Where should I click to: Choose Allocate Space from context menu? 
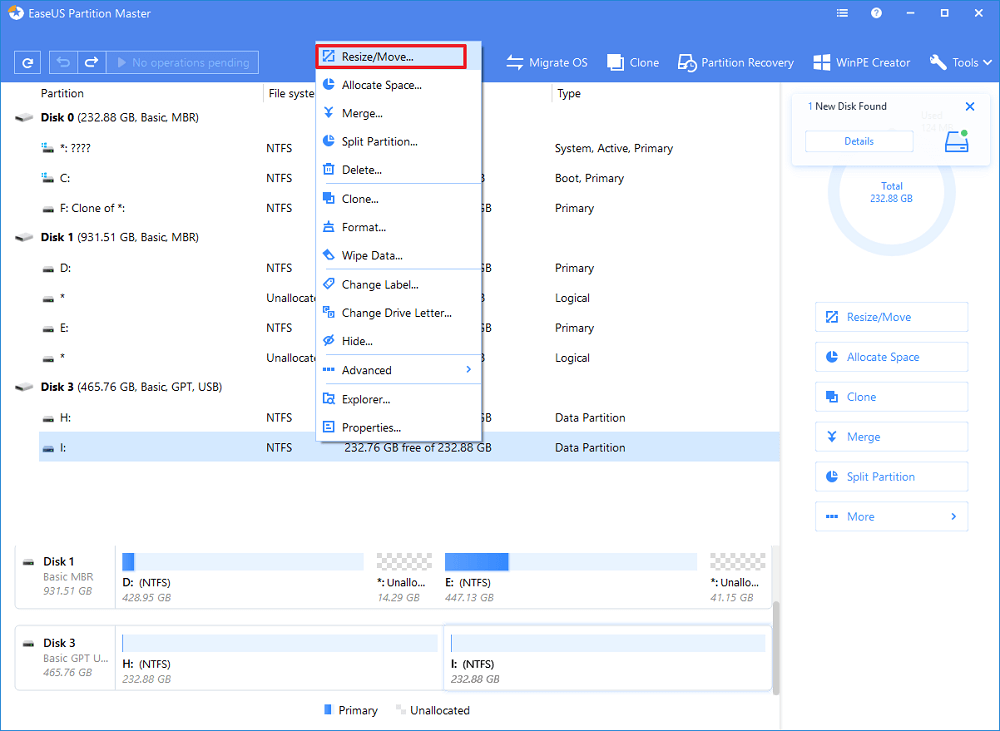tap(399, 85)
